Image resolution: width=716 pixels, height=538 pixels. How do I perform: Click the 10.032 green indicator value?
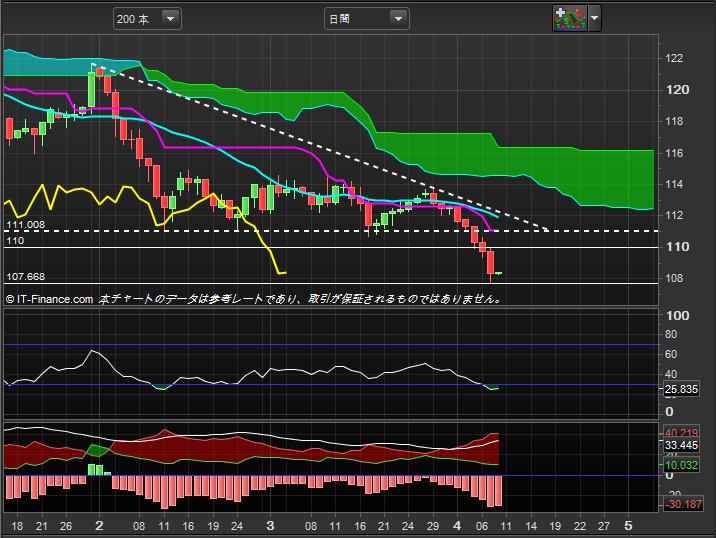tap(681, 465)
